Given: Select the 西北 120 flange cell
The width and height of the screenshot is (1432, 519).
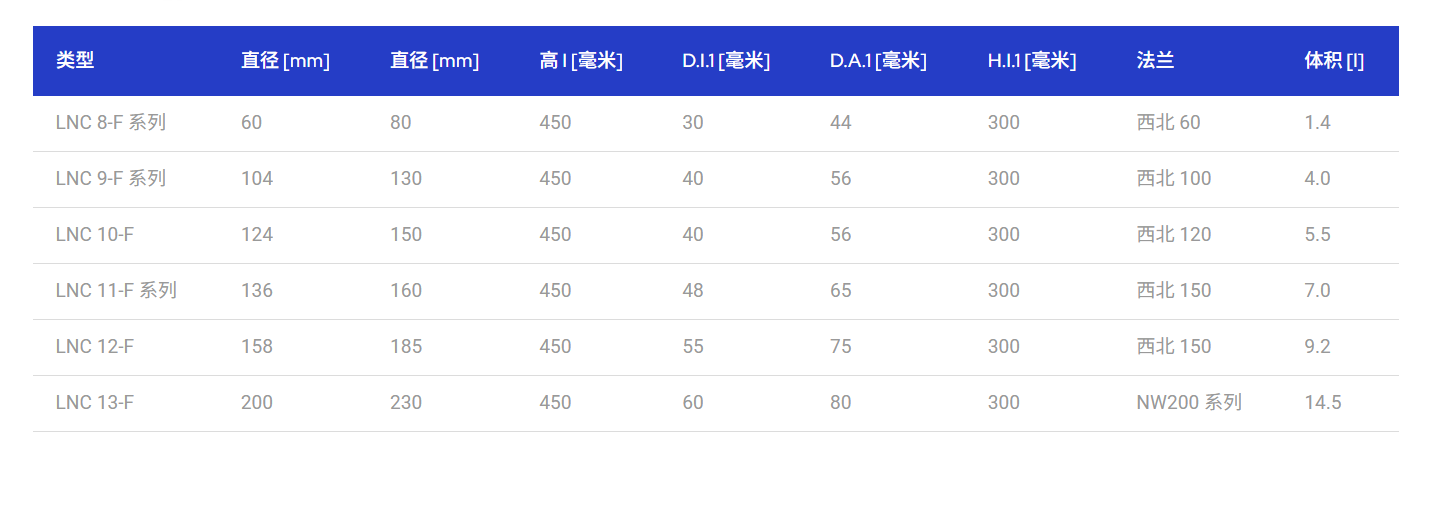Looking at the screenshot, I should [1174, 235].
